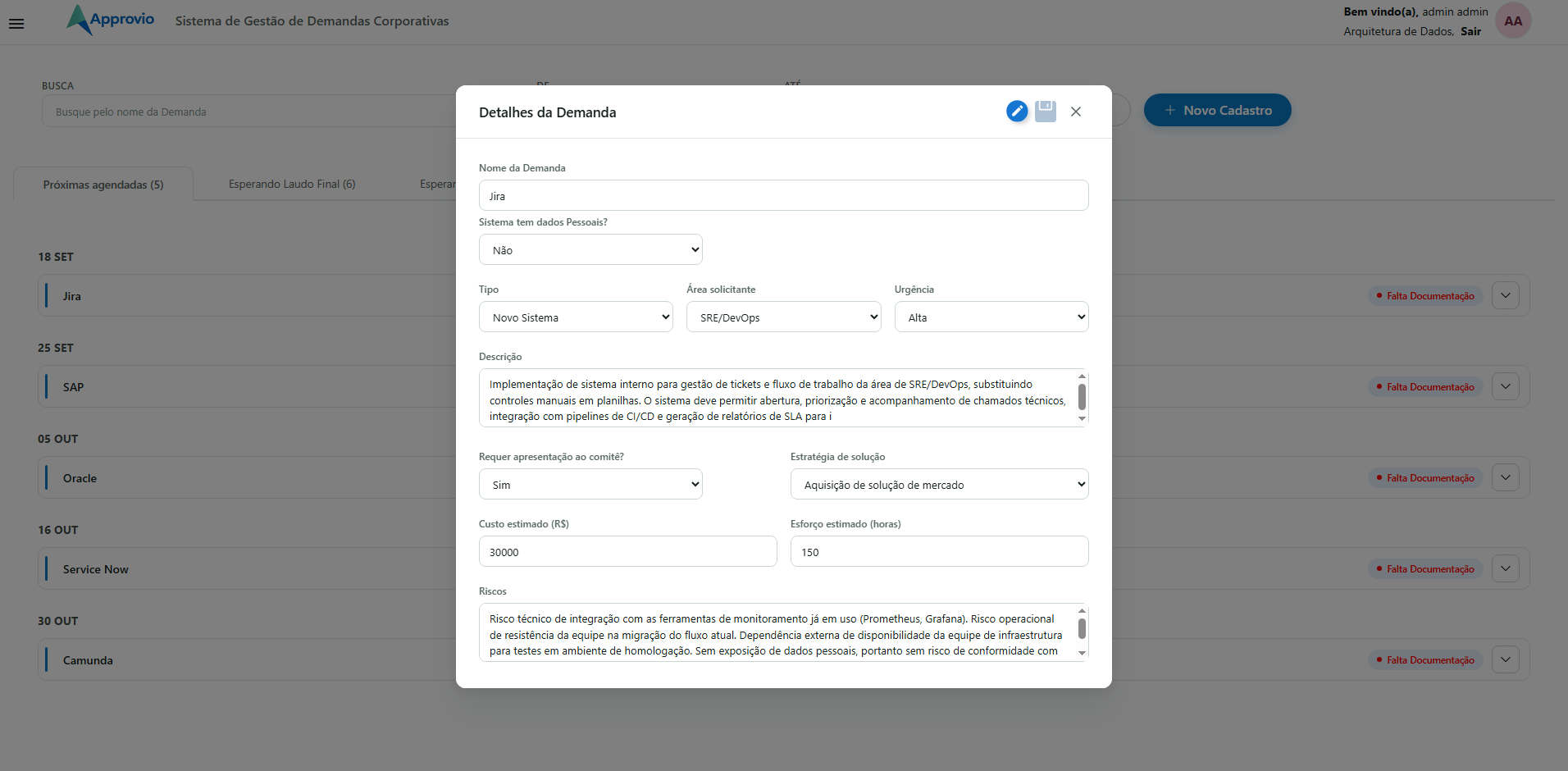Click the Falta Documentação badge for Camunda
The image size is (1568, 771).
(x=1425, y=660)
